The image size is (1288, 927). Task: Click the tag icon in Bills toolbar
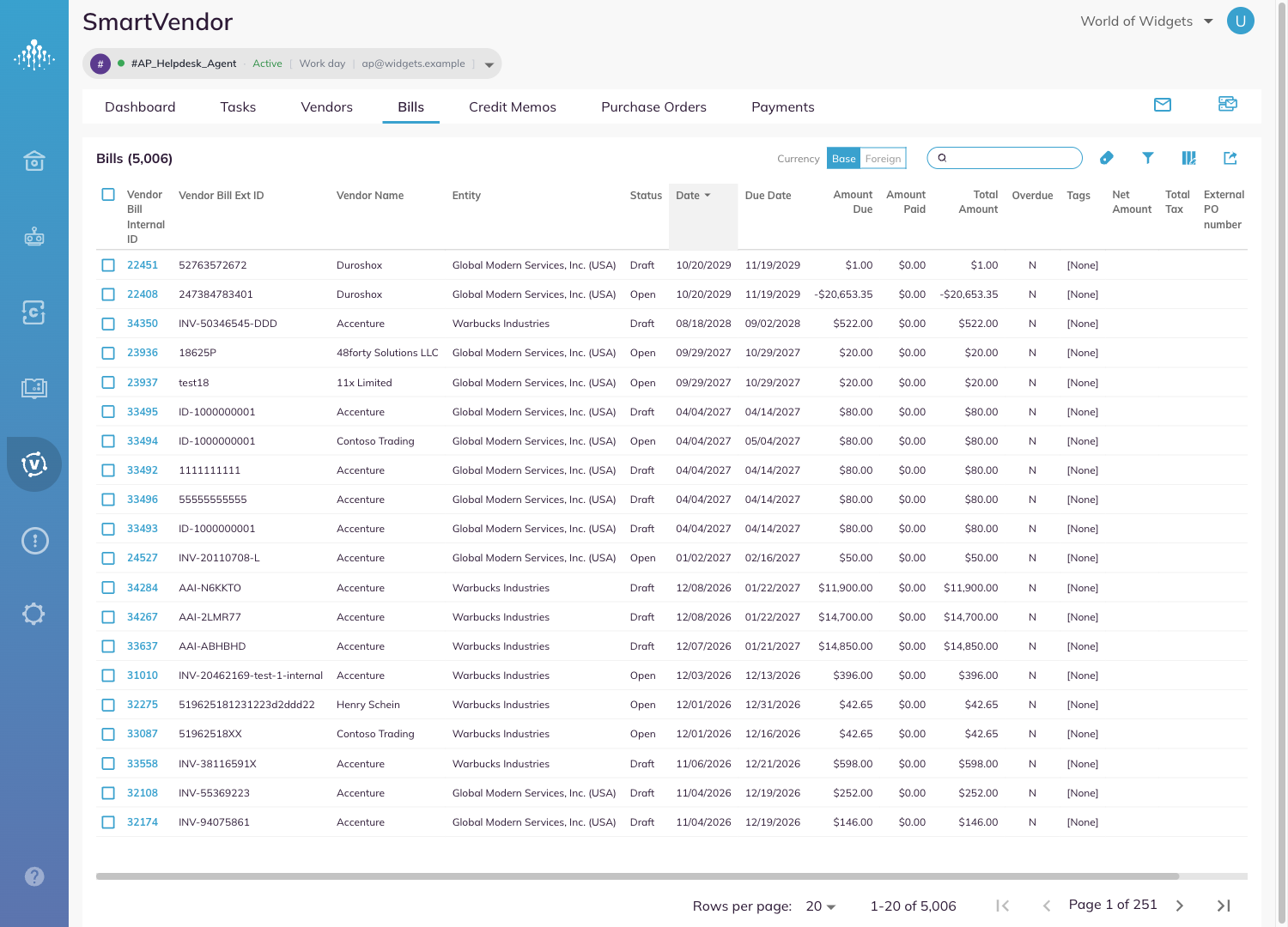point(1107,158)
